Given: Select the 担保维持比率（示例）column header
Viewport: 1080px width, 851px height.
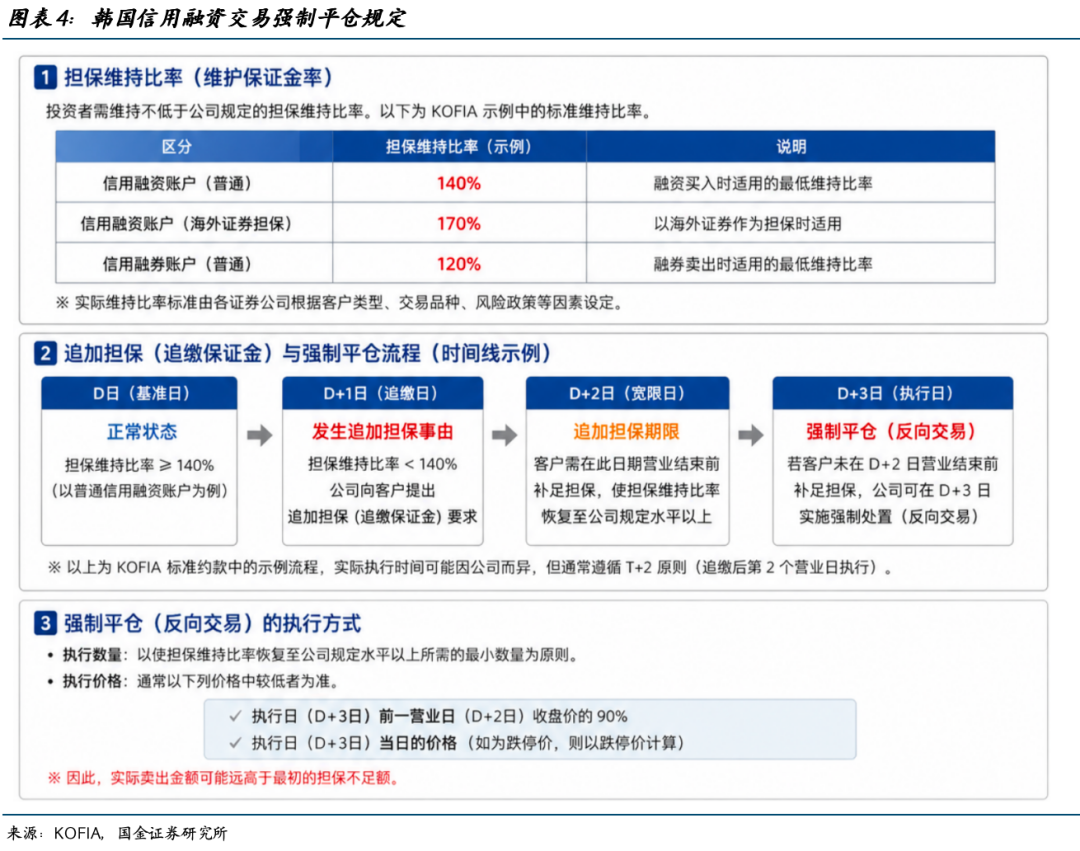Looking at the screenshot, I should pos(459,147).
